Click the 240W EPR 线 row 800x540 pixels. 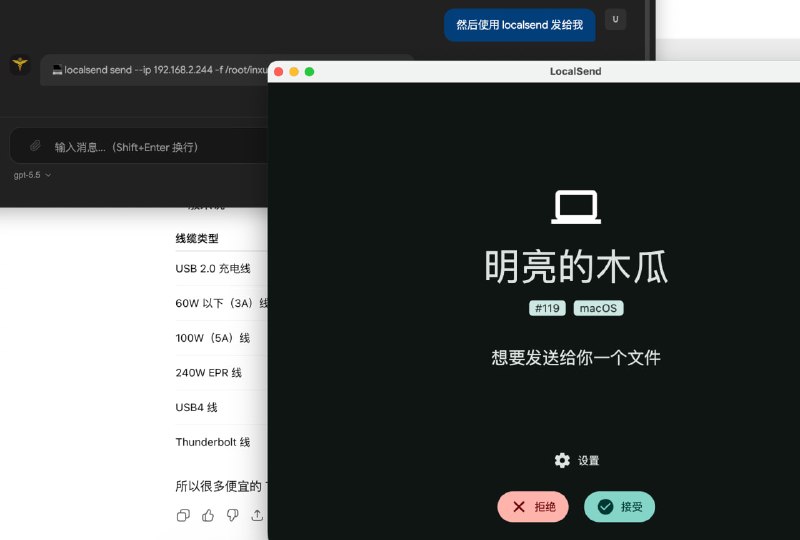221,373
